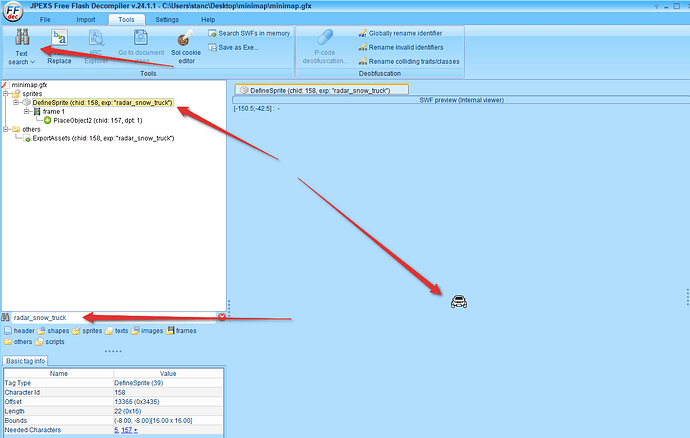Switch to the Tools ribbon tab
Image resolution: width=690 pixels, height=438 pixels.
tap(126, 20)
